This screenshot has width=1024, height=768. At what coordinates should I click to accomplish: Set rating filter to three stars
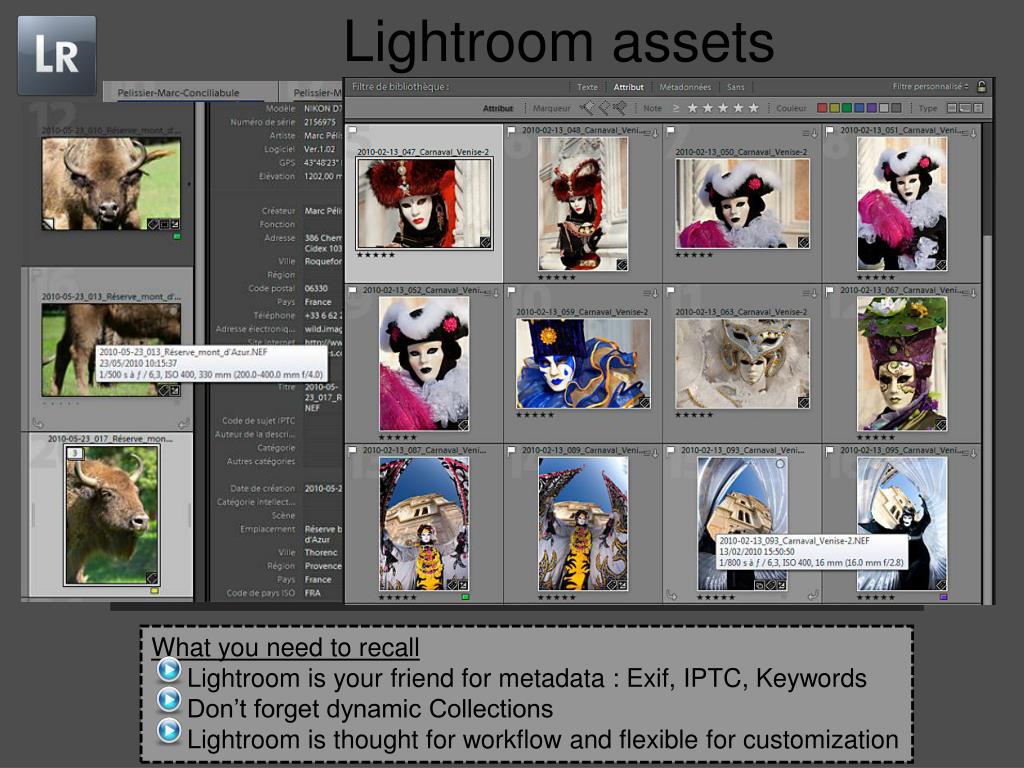click(x=723, y=108)
